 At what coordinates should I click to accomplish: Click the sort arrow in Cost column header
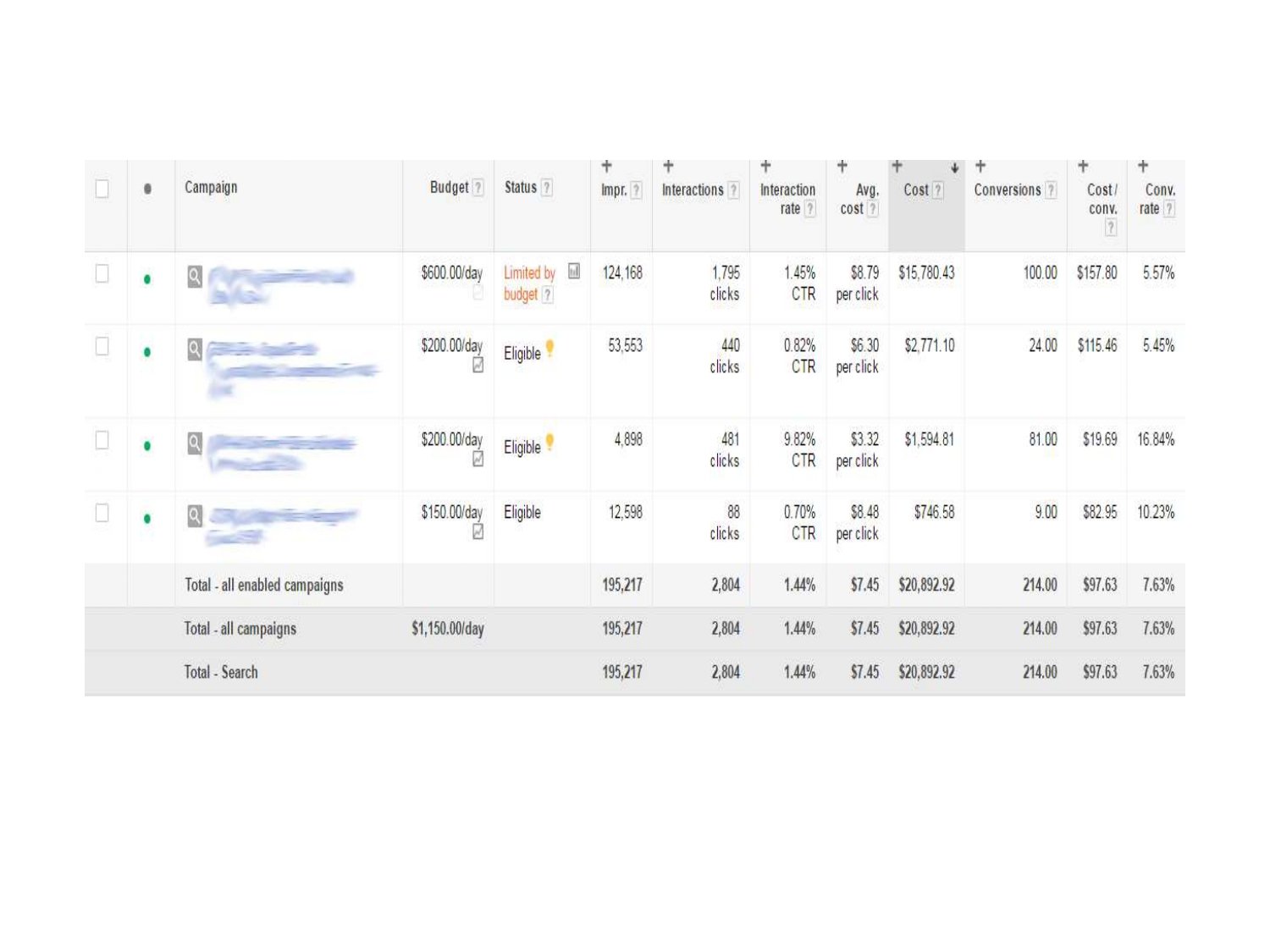point(955,168)
